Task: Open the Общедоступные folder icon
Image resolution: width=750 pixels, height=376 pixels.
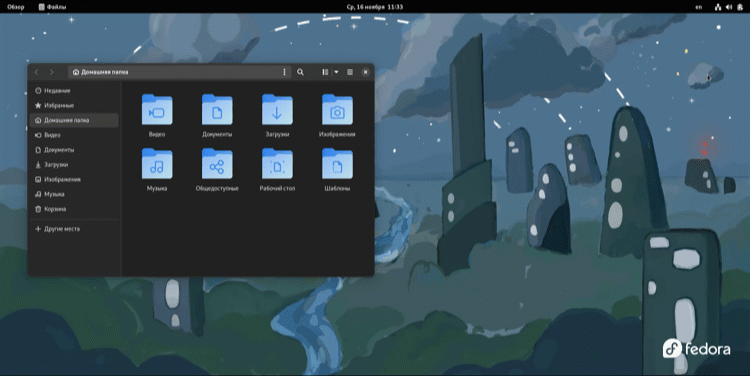Action: (x=217, y=164)
